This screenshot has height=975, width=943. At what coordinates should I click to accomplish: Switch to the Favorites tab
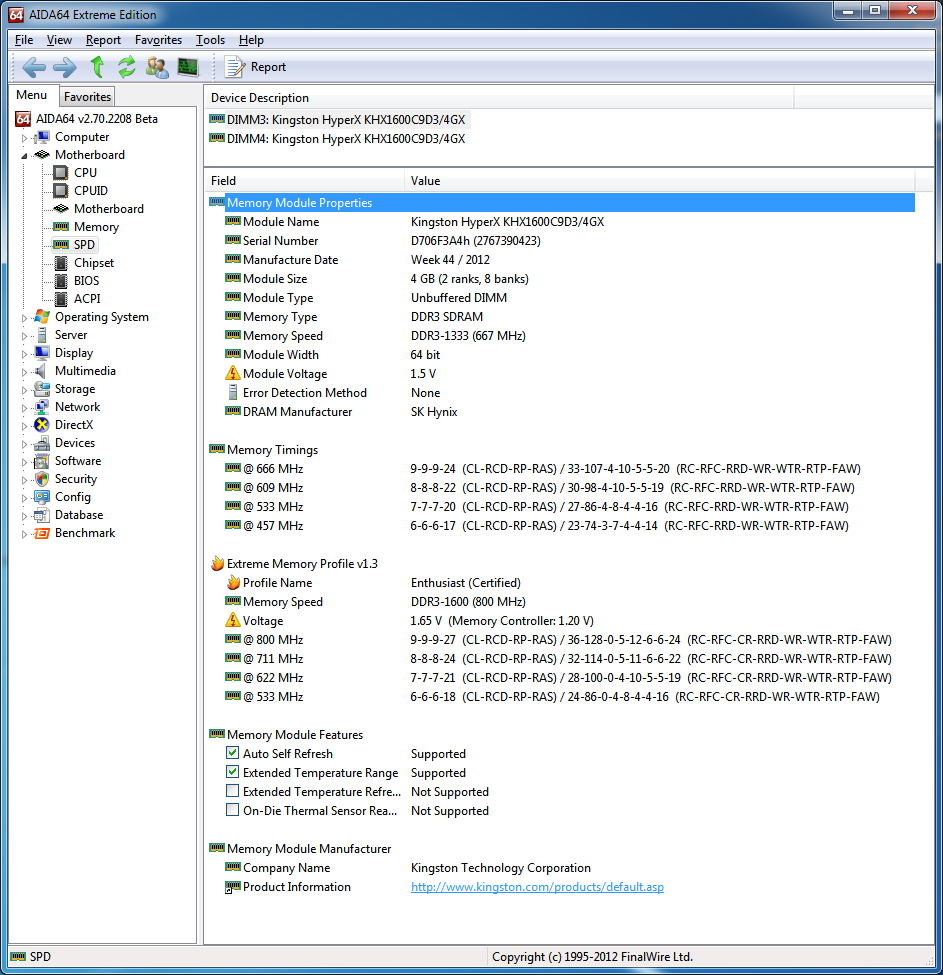click(x=87, y=96)
